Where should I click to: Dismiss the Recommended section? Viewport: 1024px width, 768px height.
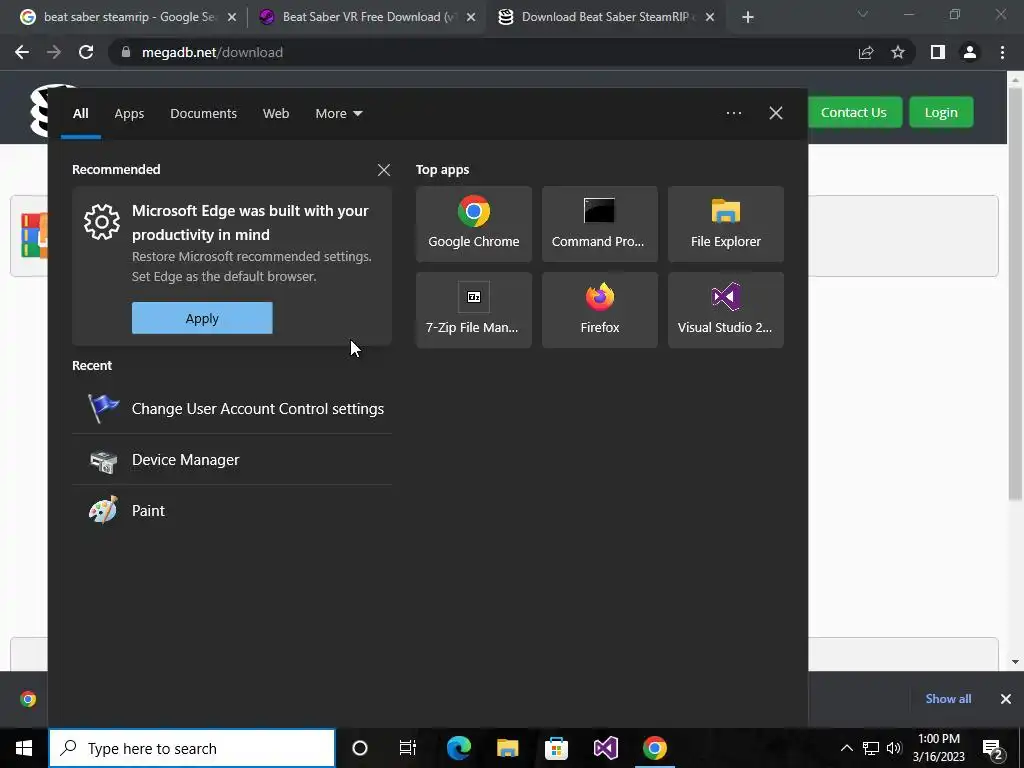pos(383,170)
